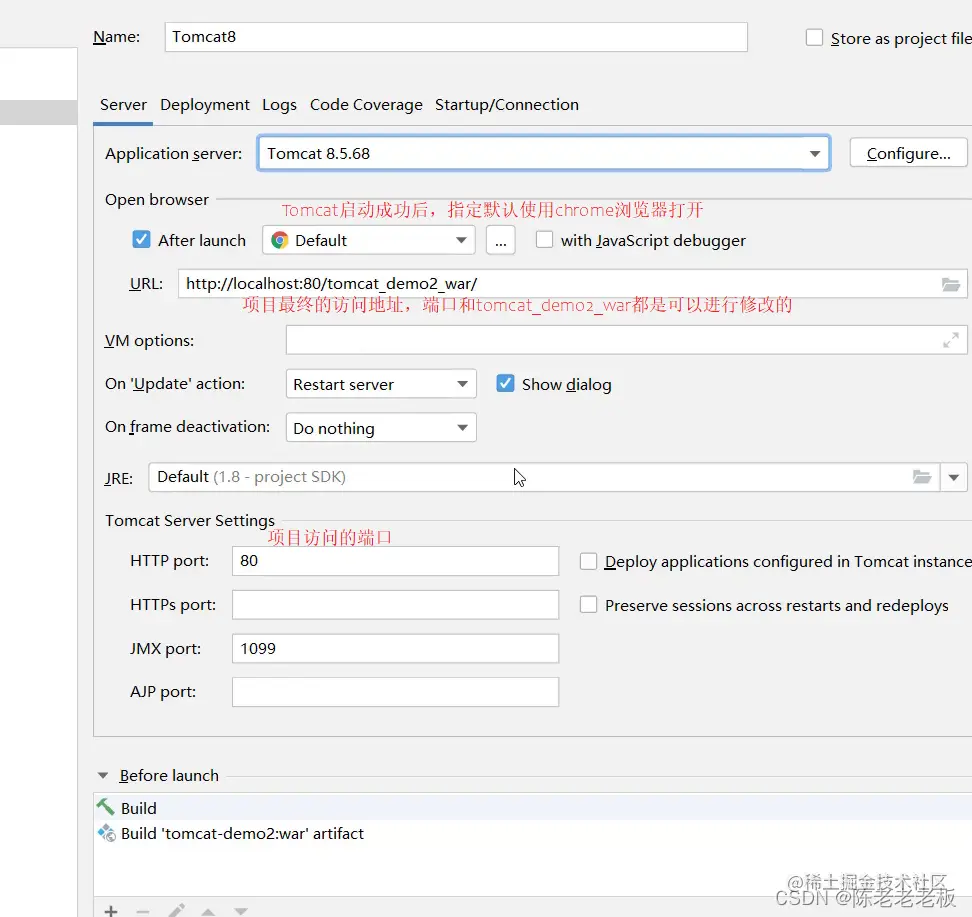Click the empty HTTPs port field

point(395,605)
